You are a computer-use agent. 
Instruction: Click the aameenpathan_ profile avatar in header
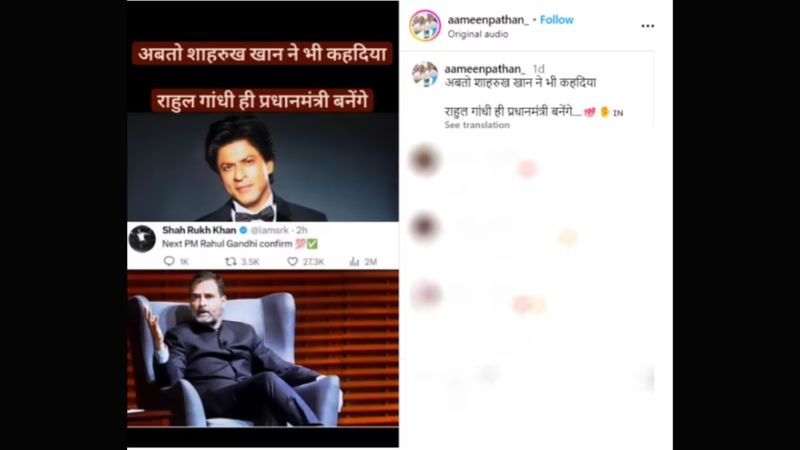pos(425,26)
